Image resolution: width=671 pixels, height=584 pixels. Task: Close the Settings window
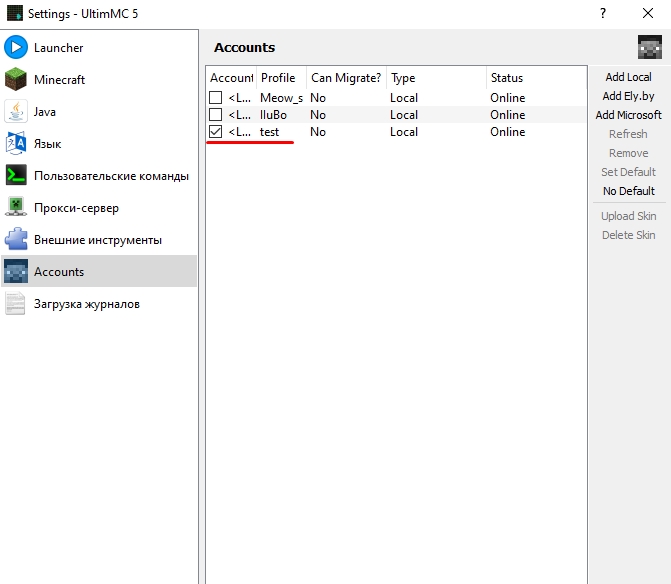pos(648,13)
